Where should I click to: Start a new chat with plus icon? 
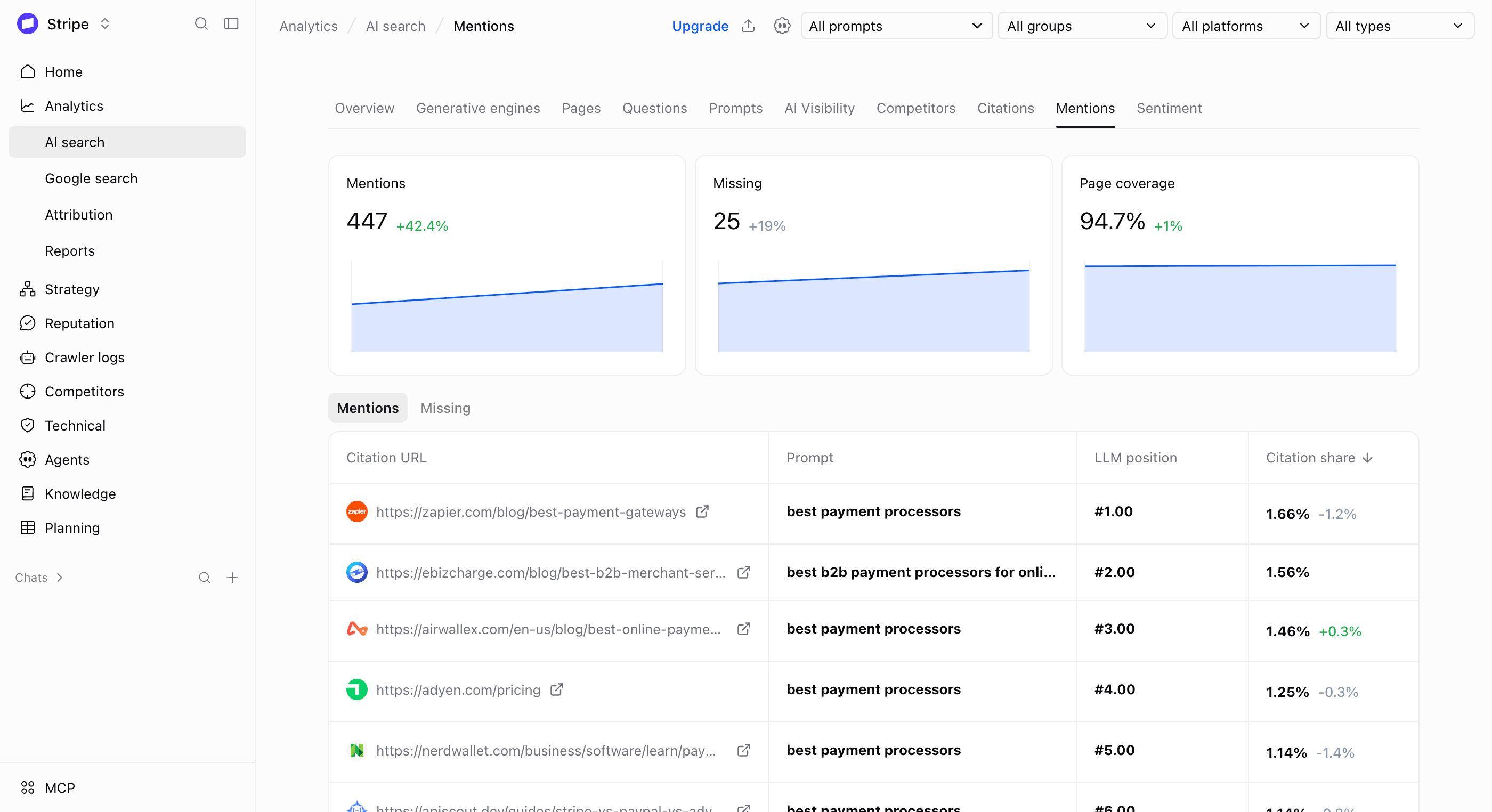(x=232, y=578)
